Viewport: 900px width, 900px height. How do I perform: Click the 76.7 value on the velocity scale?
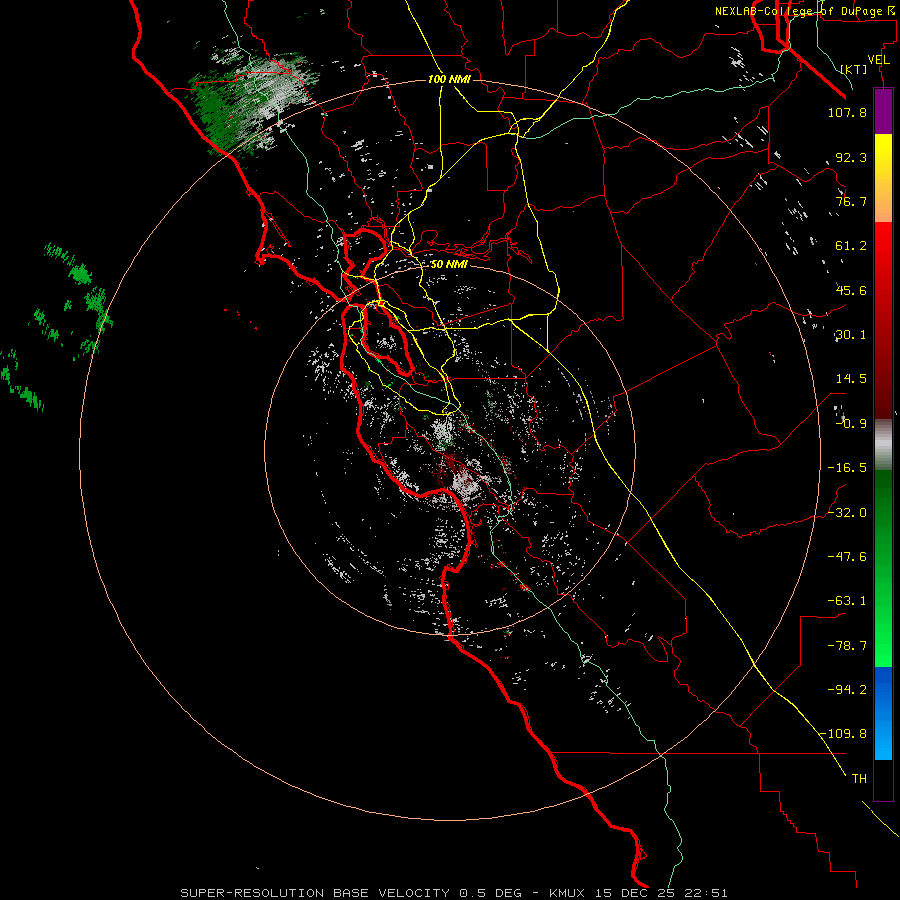[851, 201]
